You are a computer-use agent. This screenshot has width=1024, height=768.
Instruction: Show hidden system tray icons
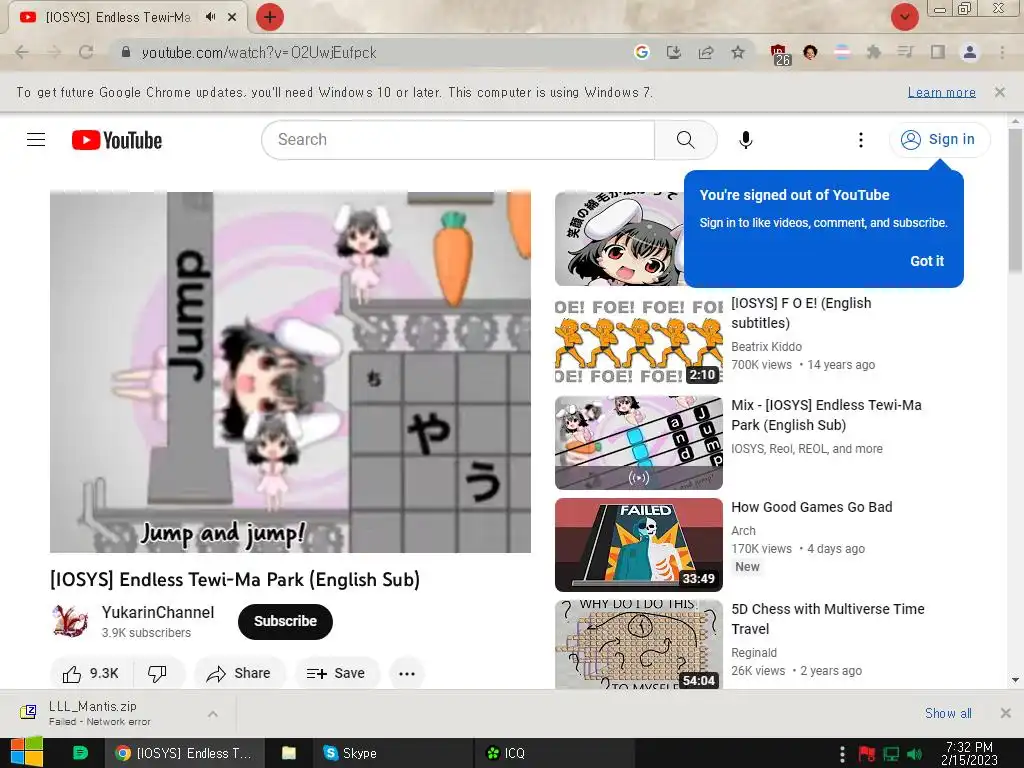pyautogui.click(x=842, y=754)
